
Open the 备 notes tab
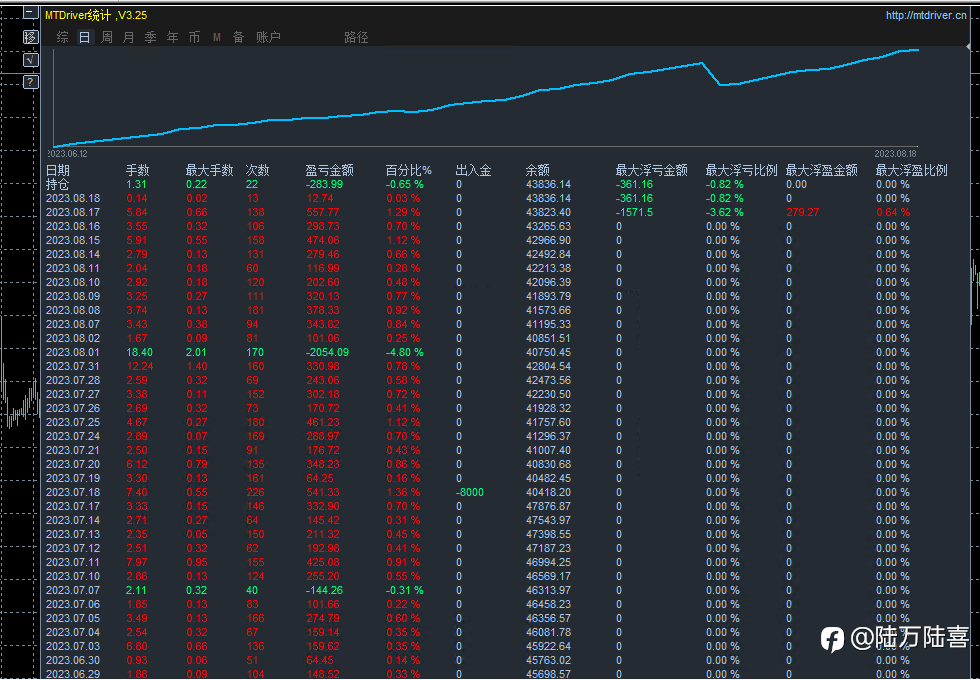pos(238,38)
